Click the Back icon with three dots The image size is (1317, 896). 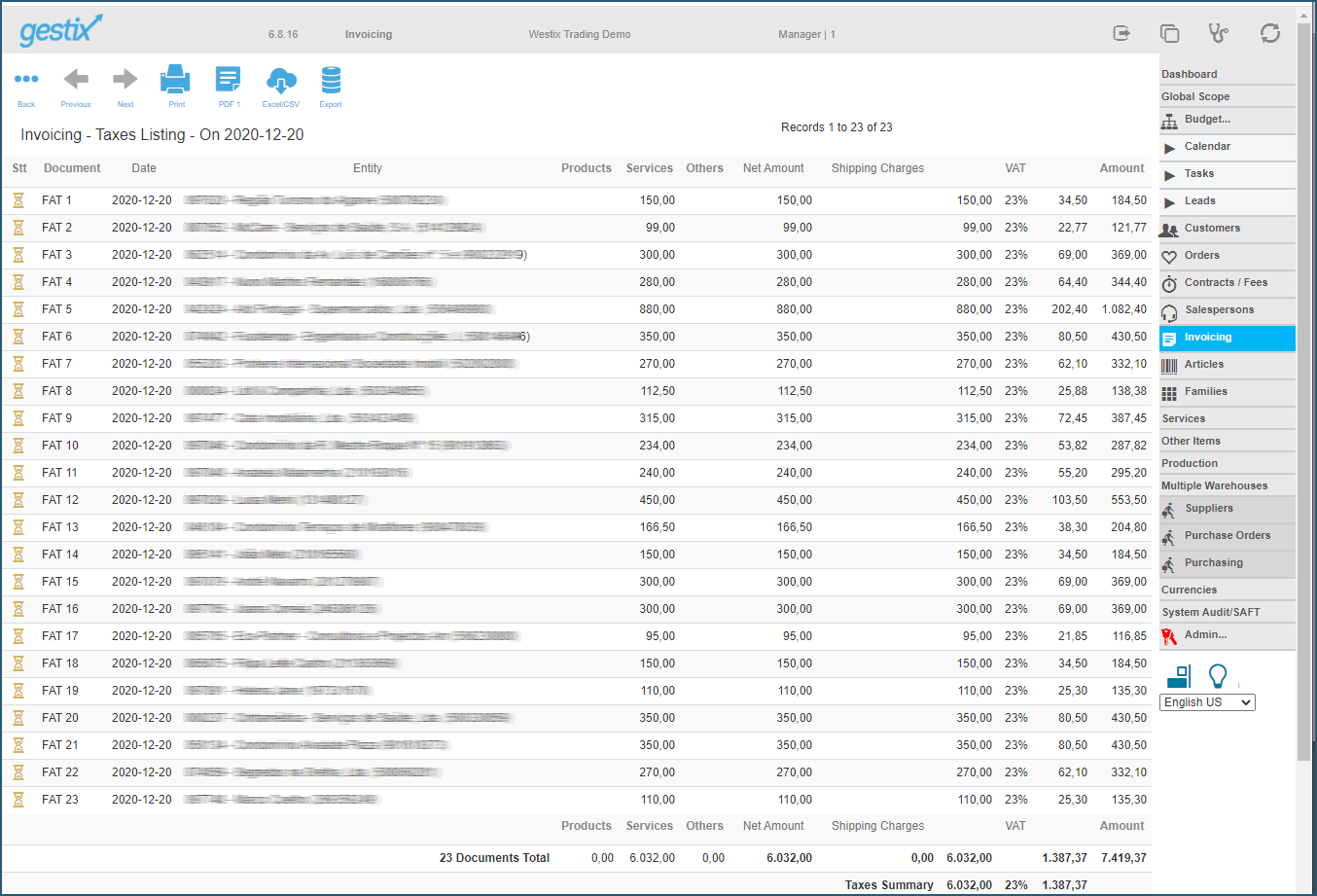coord(26,79)
